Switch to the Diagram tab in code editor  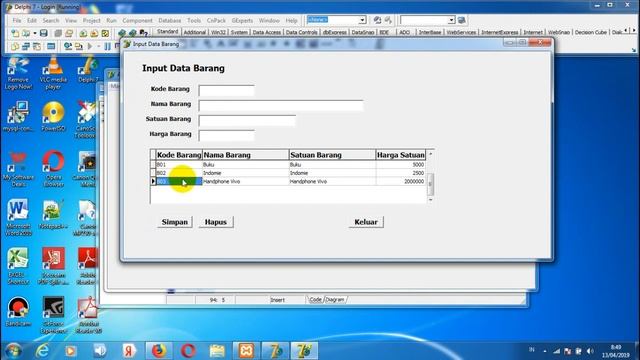335,300
